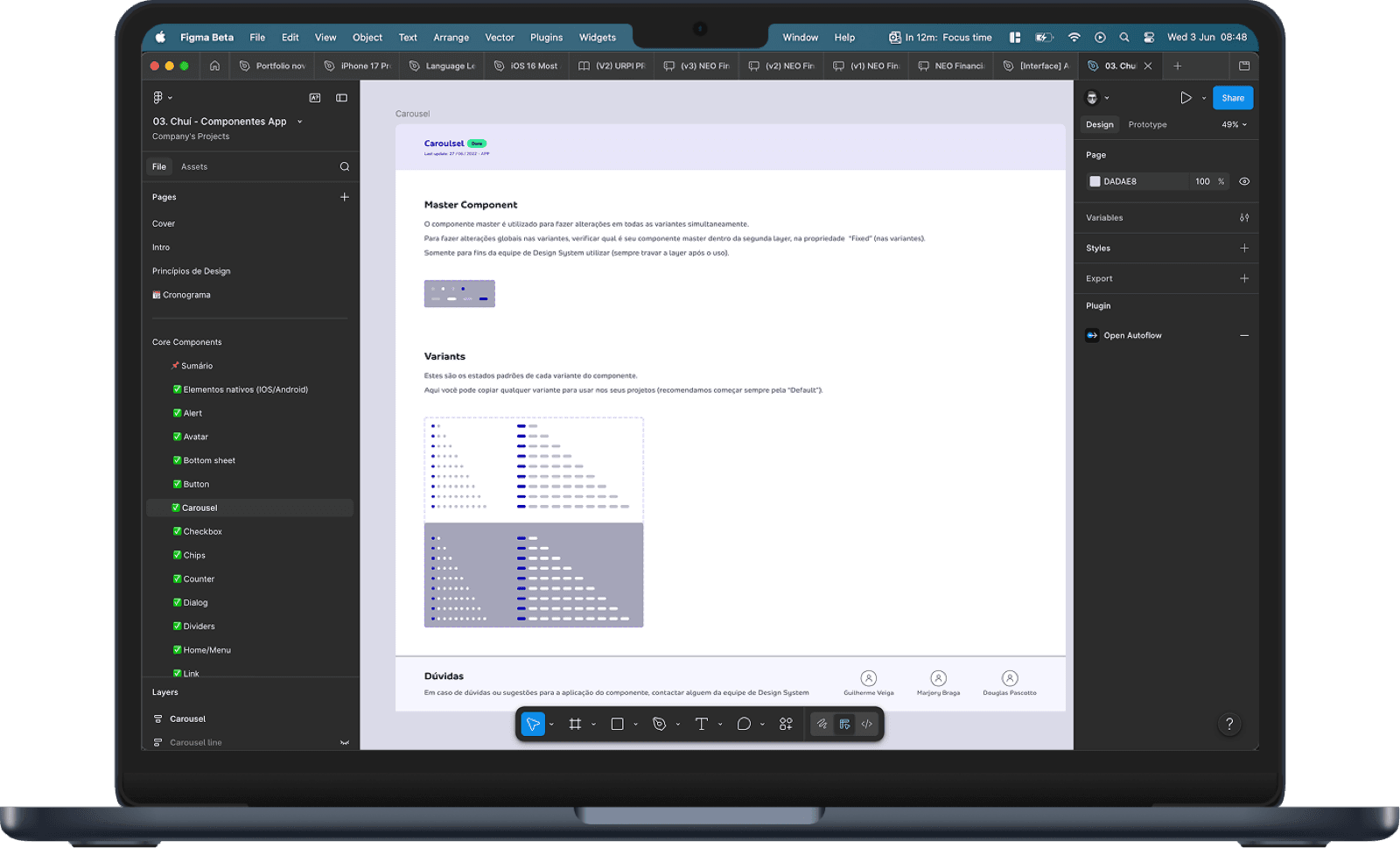Screen dimensions: 1400x848
Task: Add a new style with plus icon
Action: pos(1244,249)
